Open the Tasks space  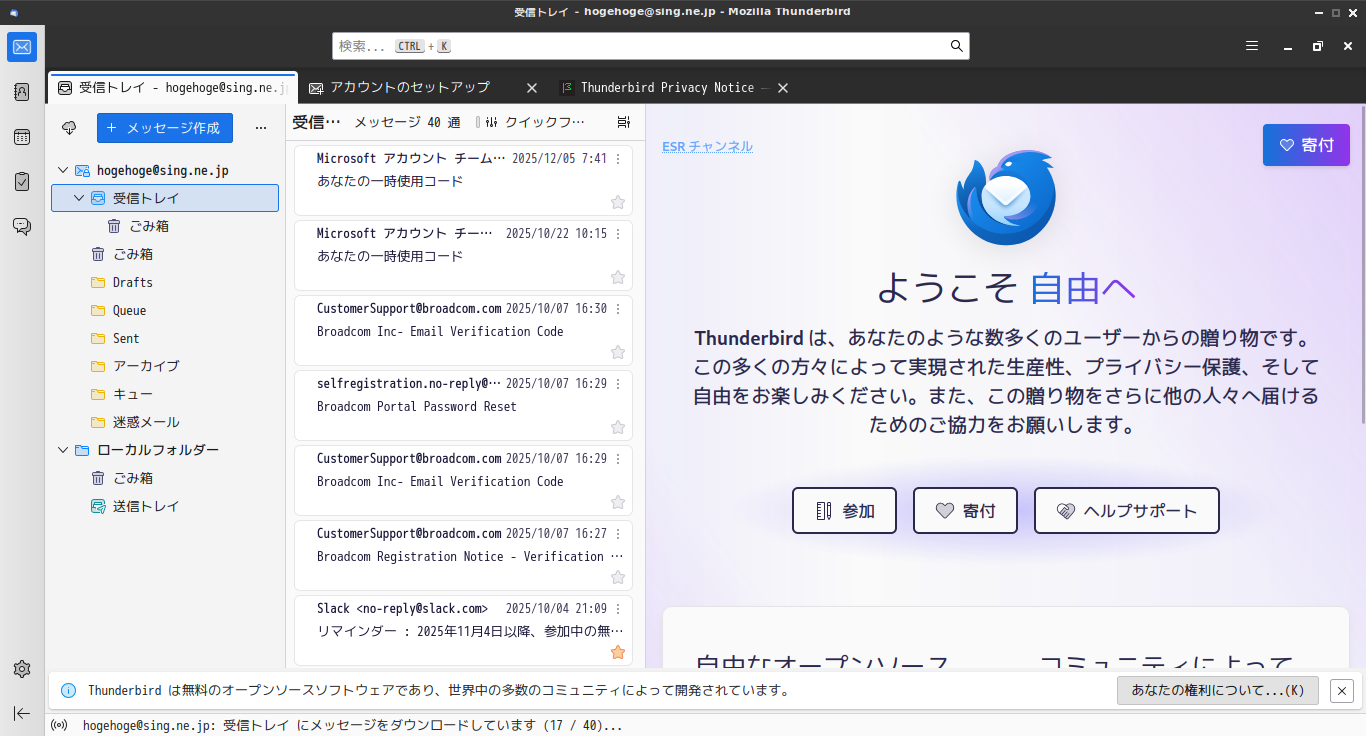coord(22,182)
